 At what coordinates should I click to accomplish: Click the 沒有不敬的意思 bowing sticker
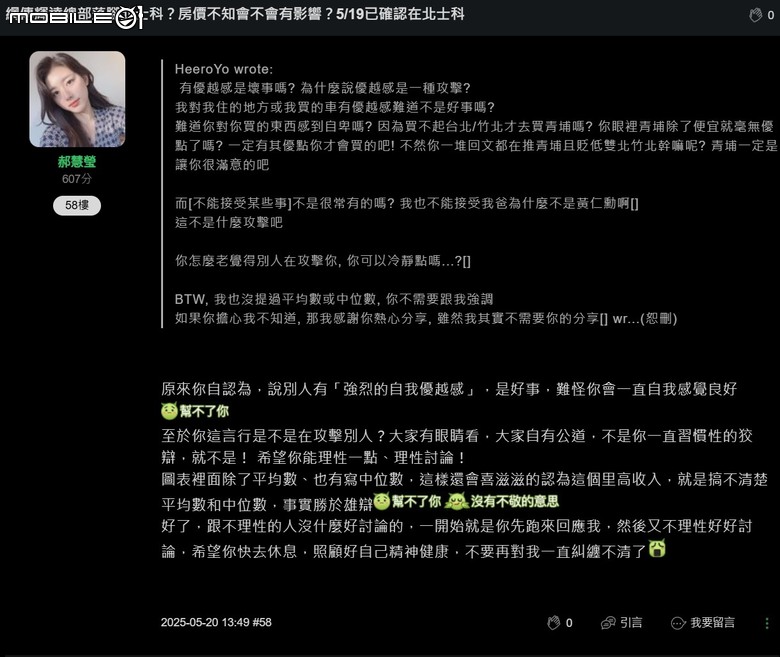click(x=501, y=501)
